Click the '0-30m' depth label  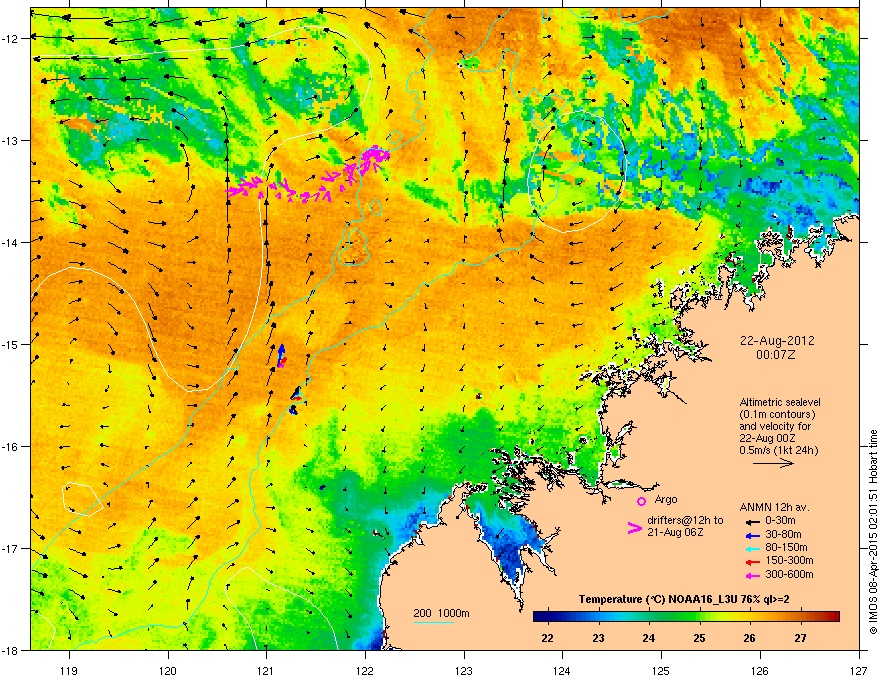[780, 521]
